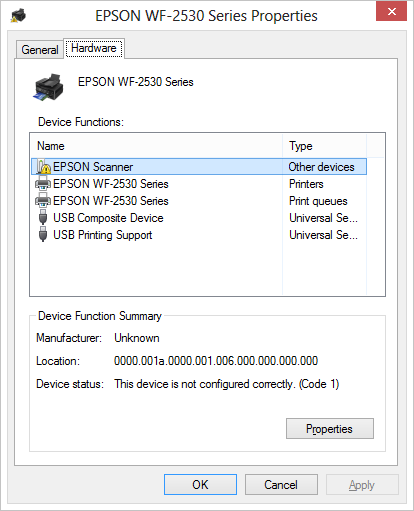
Task: Close the EPSON properties window
Action: click(x=391, y=12)
